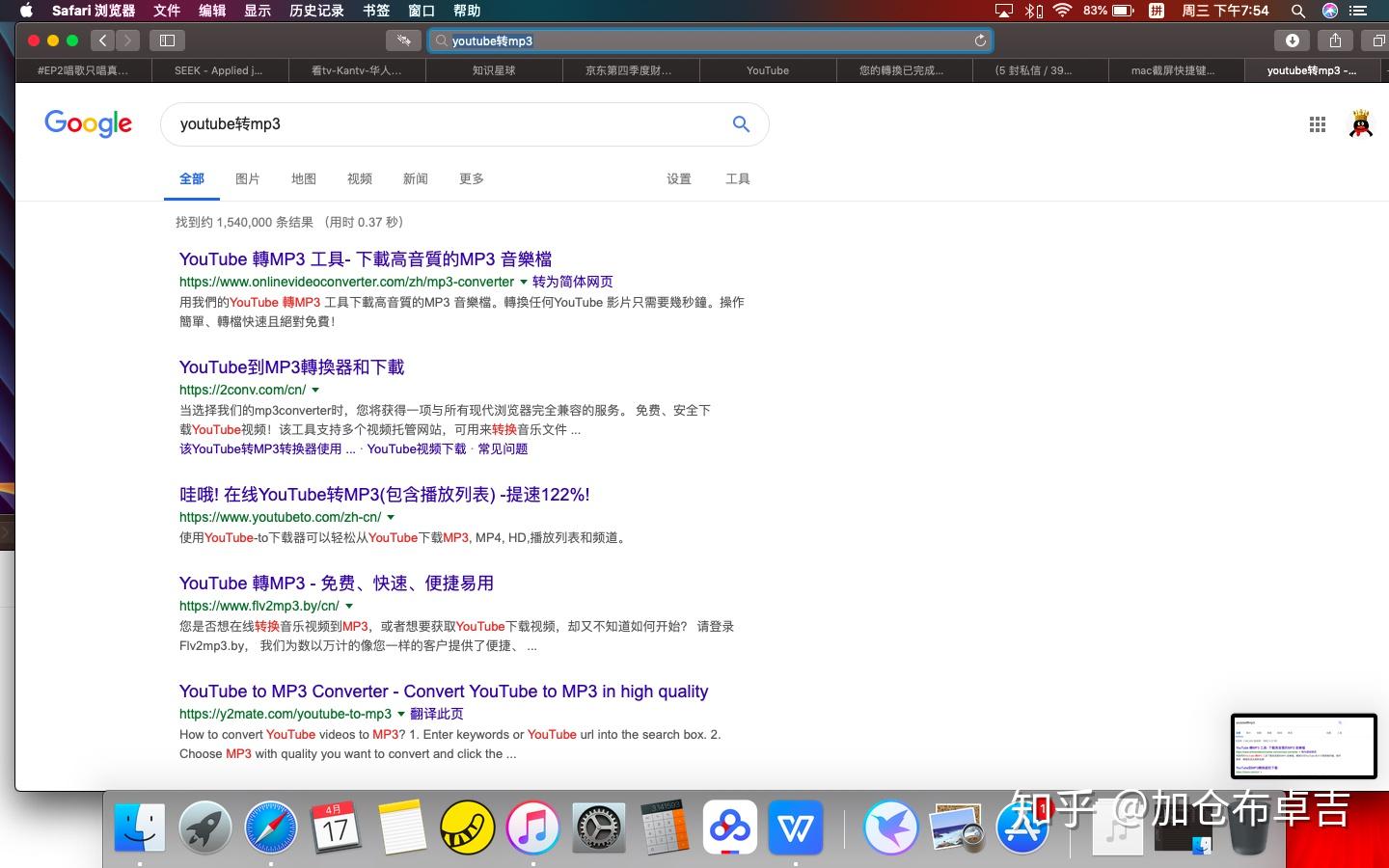1389x868 pixels.
Task: Open the 设置 dropdown under the search box
Action: tap(679, 178)
